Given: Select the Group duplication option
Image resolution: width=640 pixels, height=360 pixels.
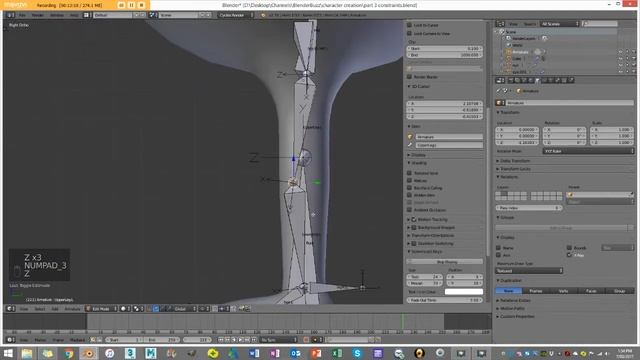Looking at the screenshot, I should point(620,291).
